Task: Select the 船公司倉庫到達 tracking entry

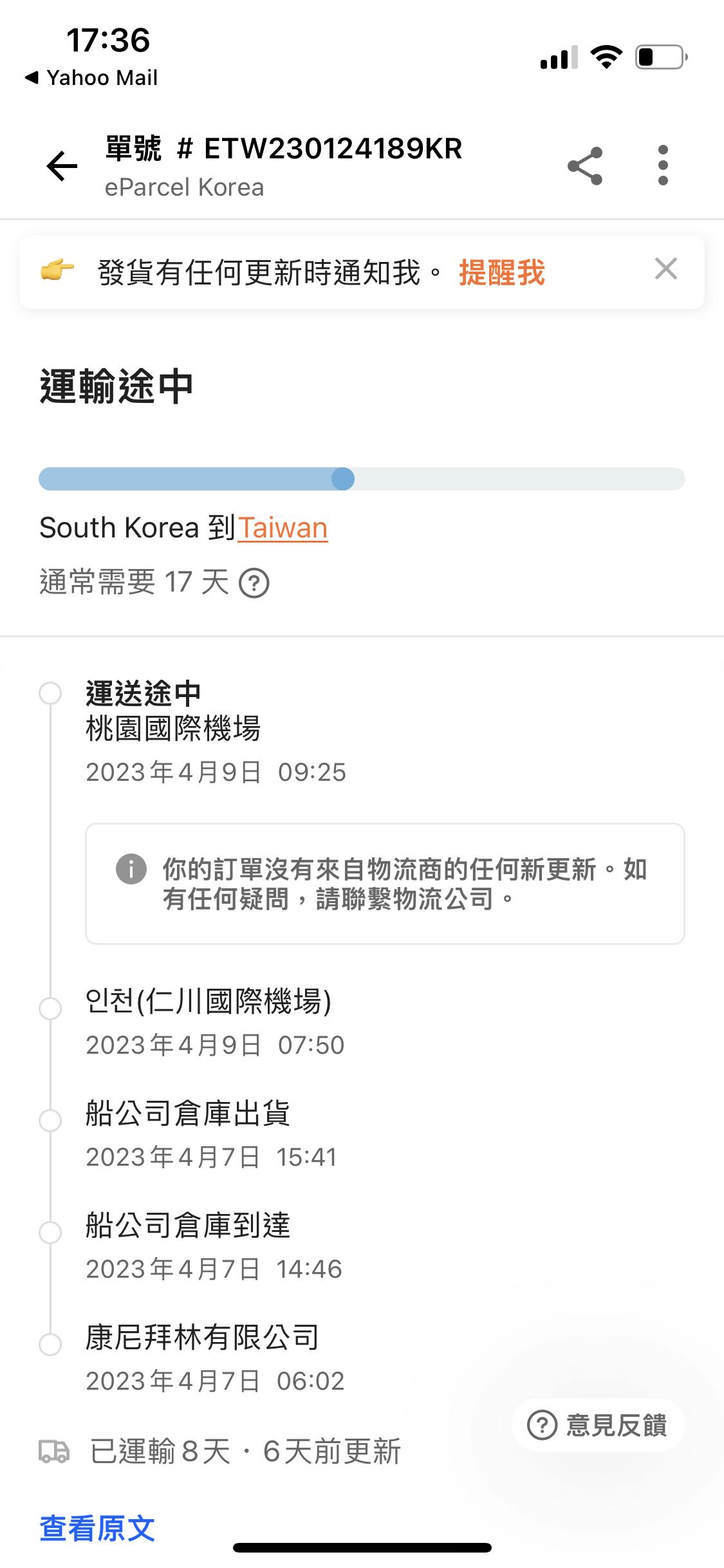Action: pyautogui.click(x=188, y=1226)
